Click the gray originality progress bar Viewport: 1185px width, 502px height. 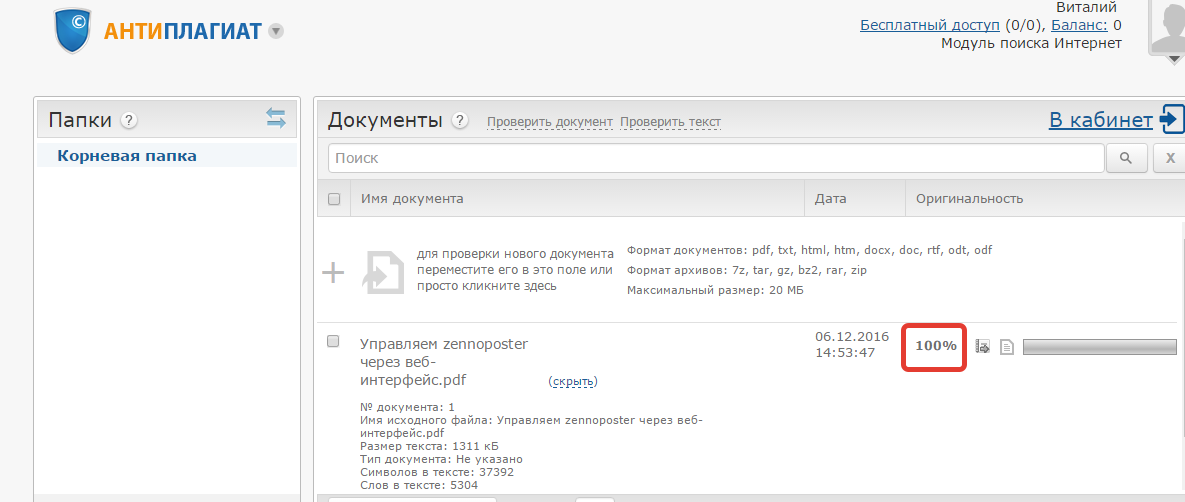[x=1100, y=347]
